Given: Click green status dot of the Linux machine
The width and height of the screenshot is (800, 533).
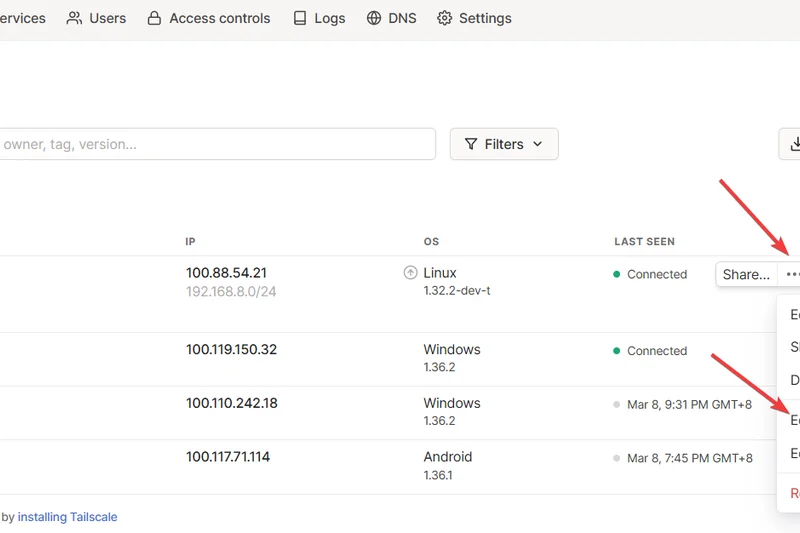Looking at the screenshot, I should click(x=617, y=274).
